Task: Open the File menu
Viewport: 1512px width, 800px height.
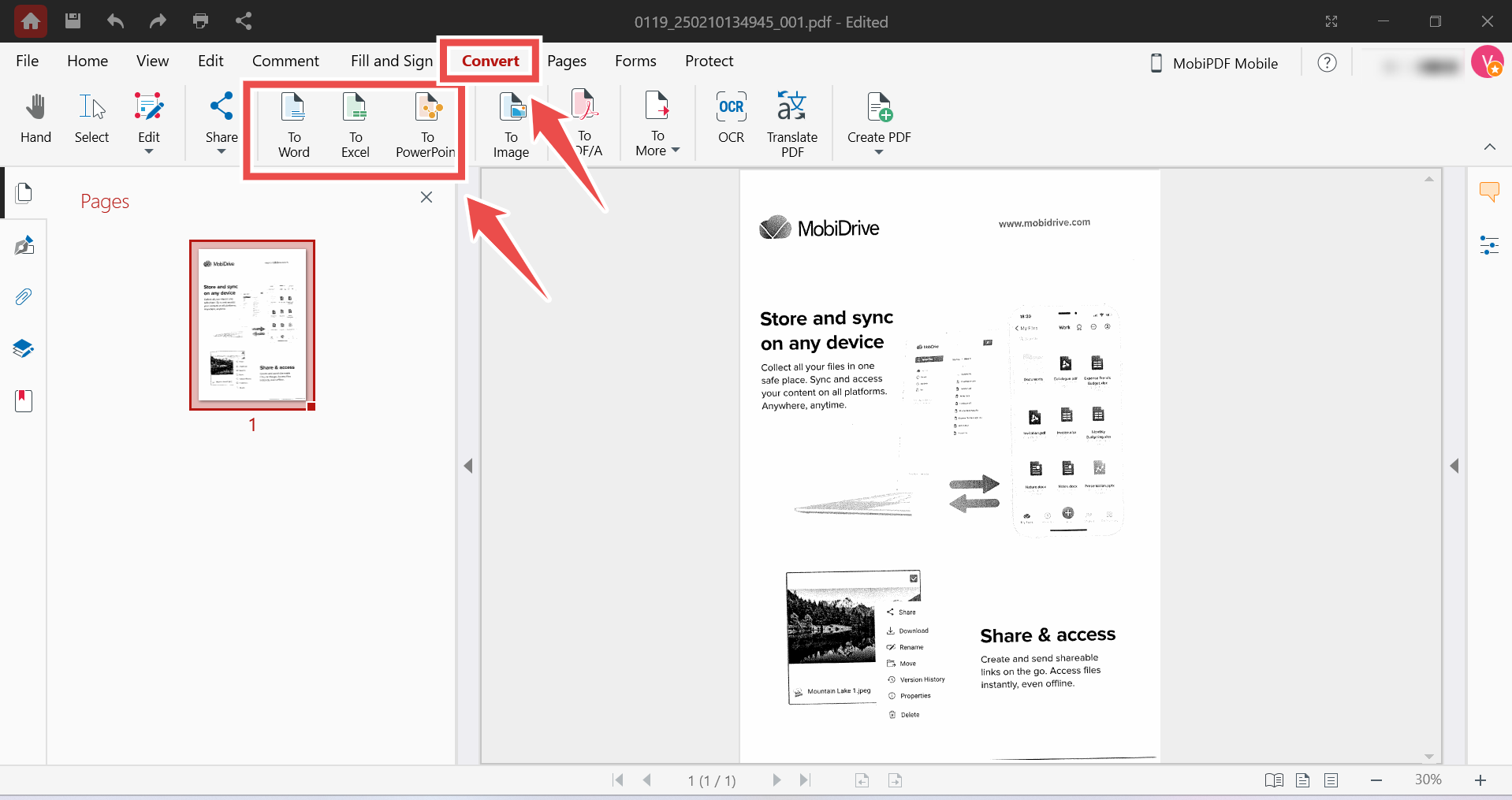Action: pyautogui.click(x=27, y=61)
